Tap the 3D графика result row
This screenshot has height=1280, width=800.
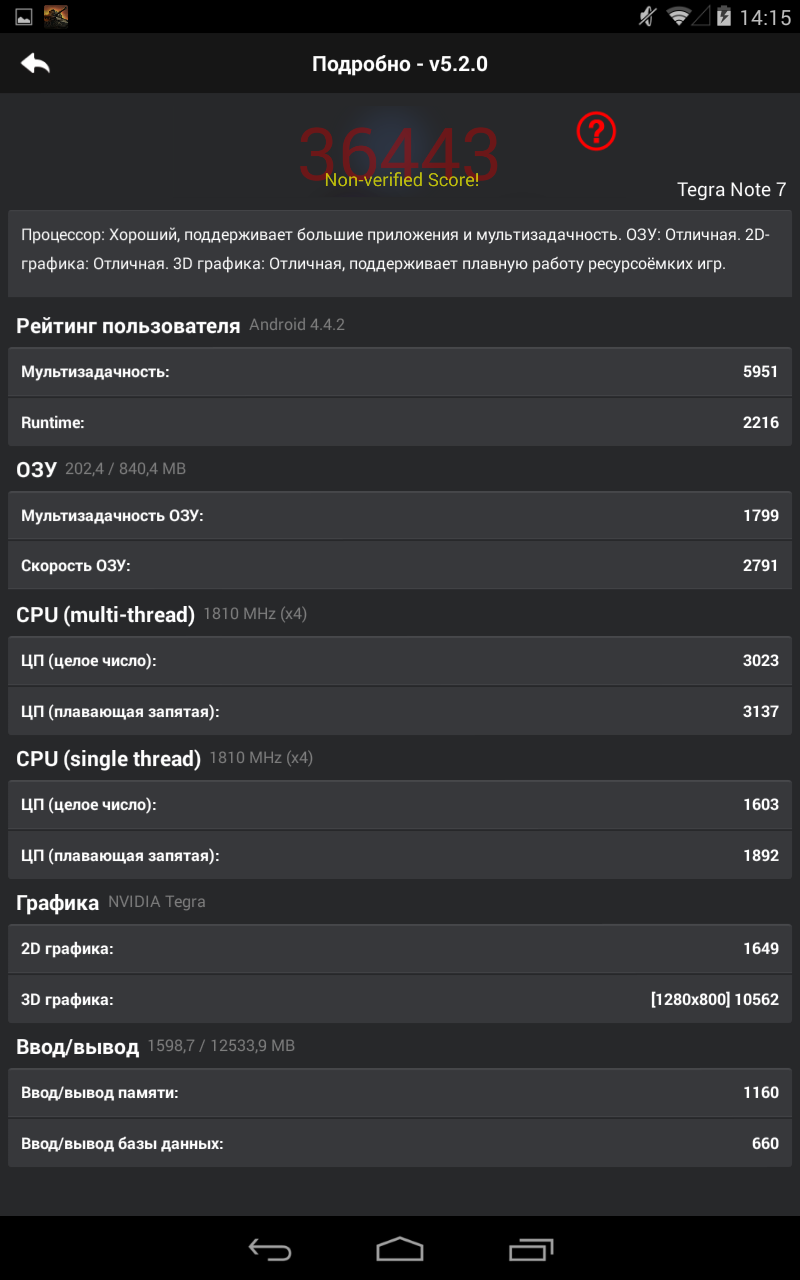400,998
